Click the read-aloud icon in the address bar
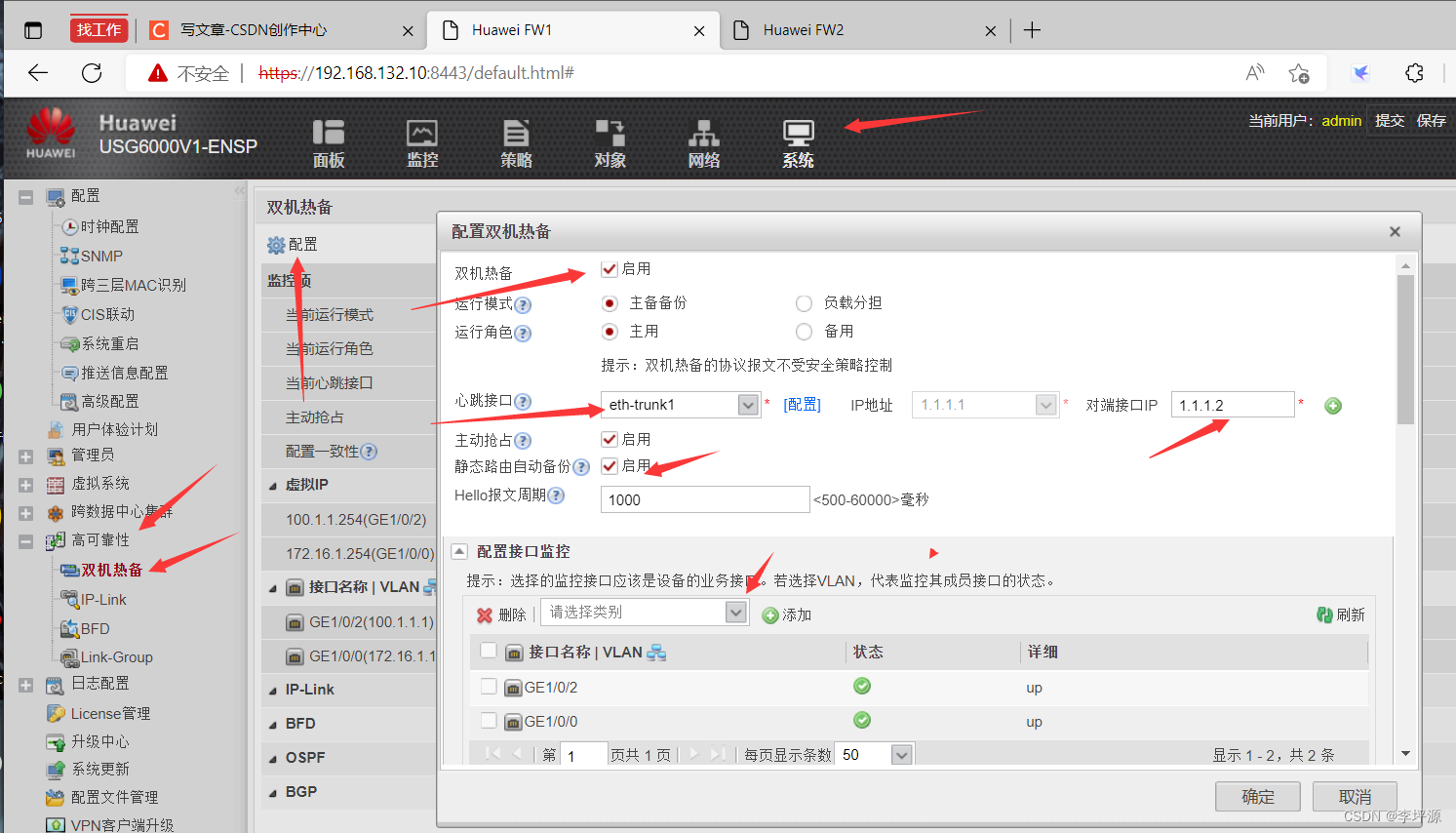1456x833 pixels. click(1255, 73)
